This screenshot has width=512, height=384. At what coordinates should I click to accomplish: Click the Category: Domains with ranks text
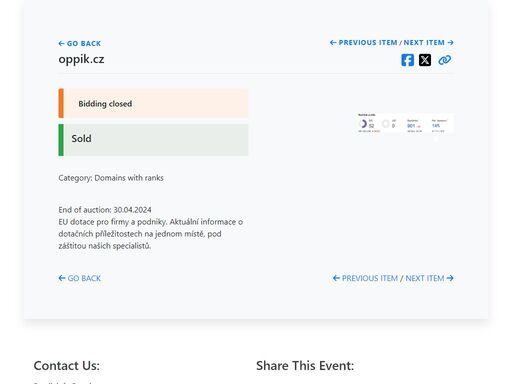(111, 178)
